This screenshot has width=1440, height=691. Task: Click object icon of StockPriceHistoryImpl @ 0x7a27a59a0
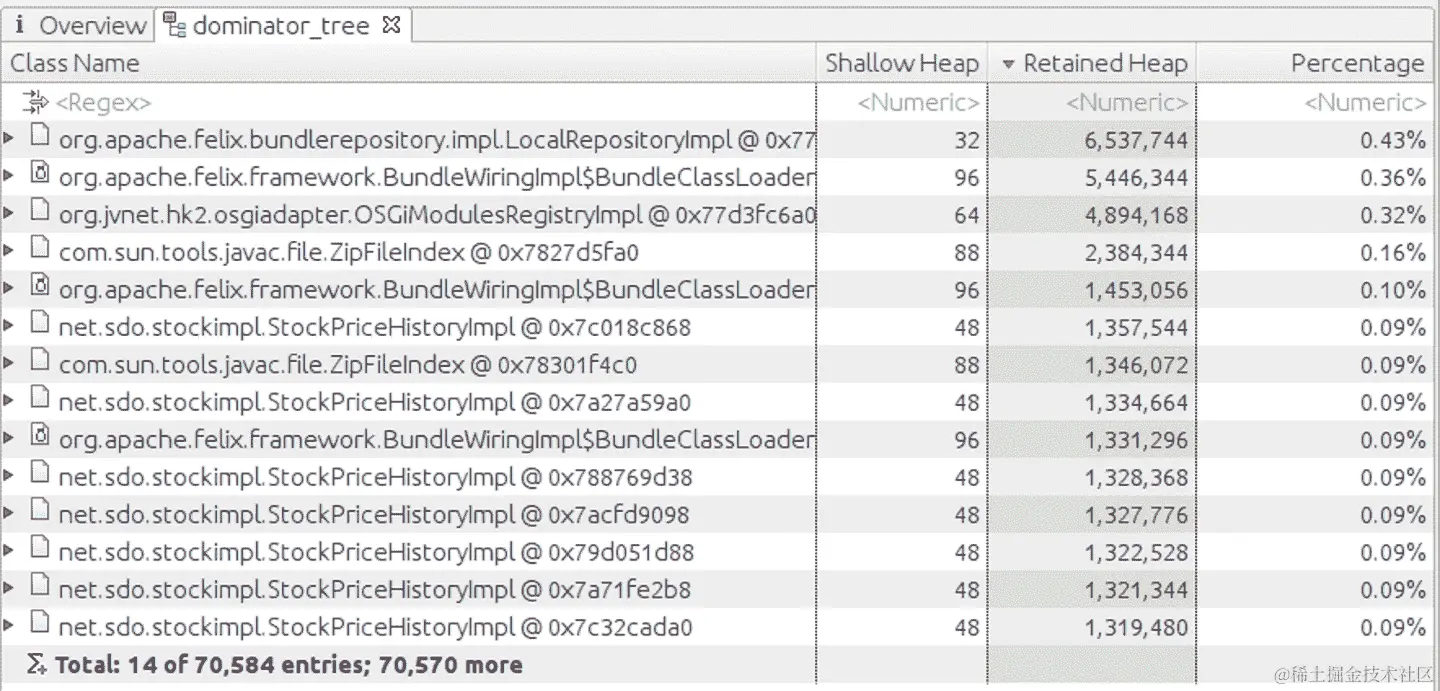(x=40, y=398)
